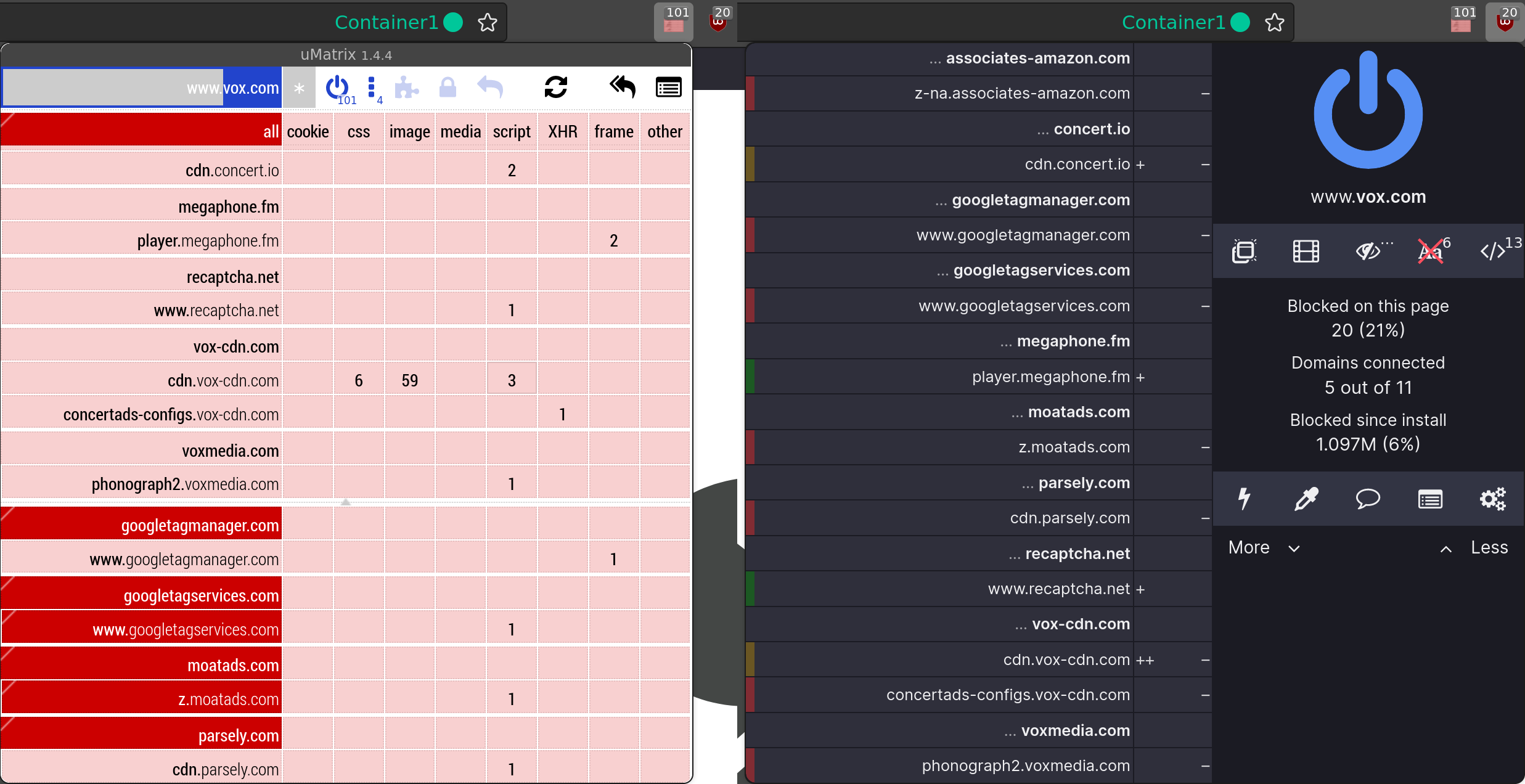
Task: Click the media column header
Action: [x=460, y=131]
